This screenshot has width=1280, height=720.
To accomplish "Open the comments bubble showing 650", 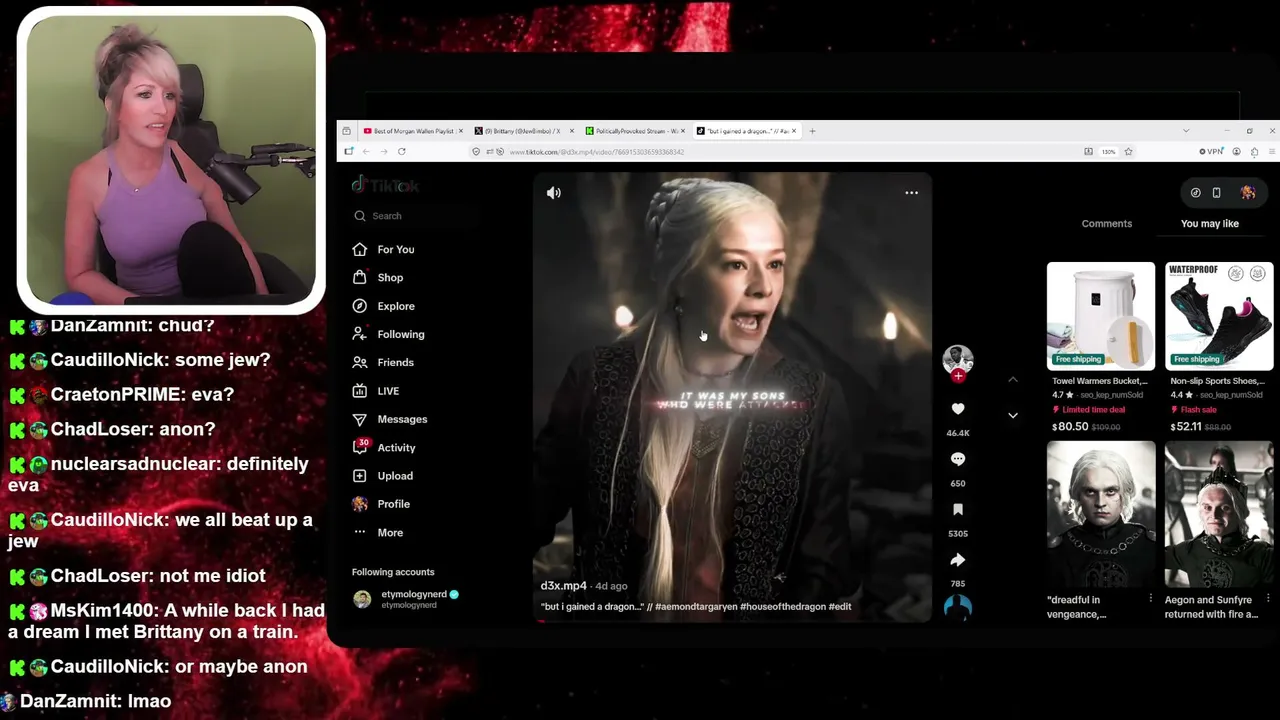I will point(958,459).
